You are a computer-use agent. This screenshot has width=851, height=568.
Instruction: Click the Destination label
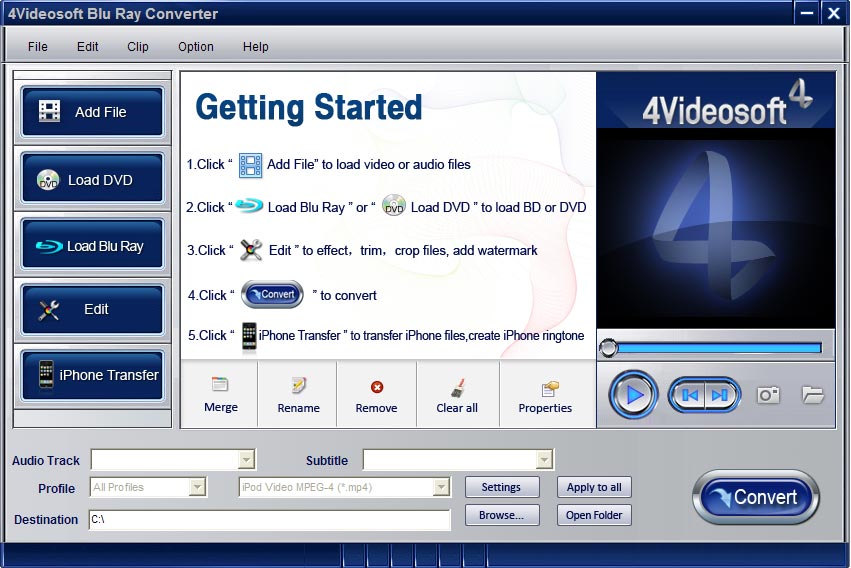point(46,520)
